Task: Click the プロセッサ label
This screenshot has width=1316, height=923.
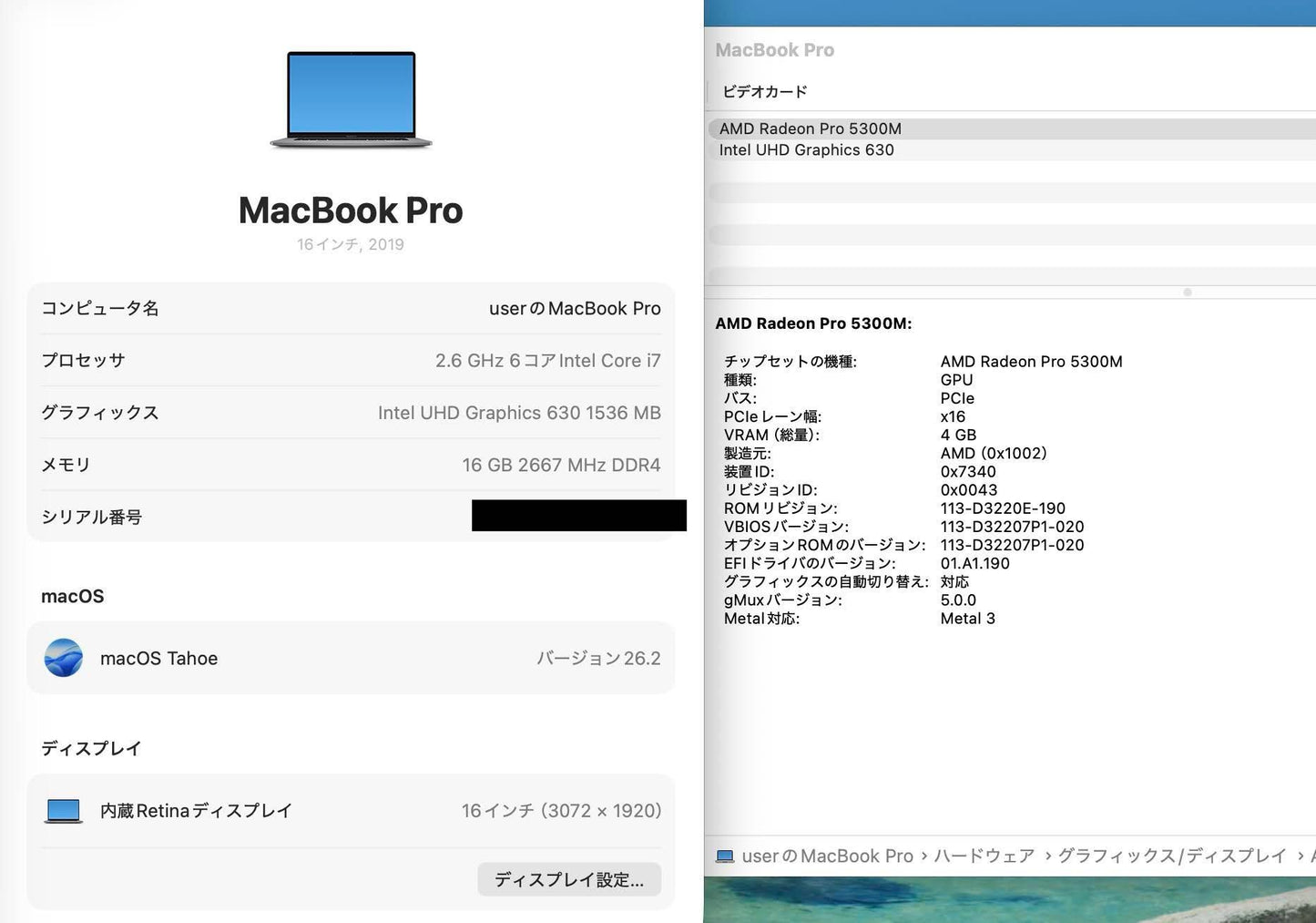Action: point(83,361)
